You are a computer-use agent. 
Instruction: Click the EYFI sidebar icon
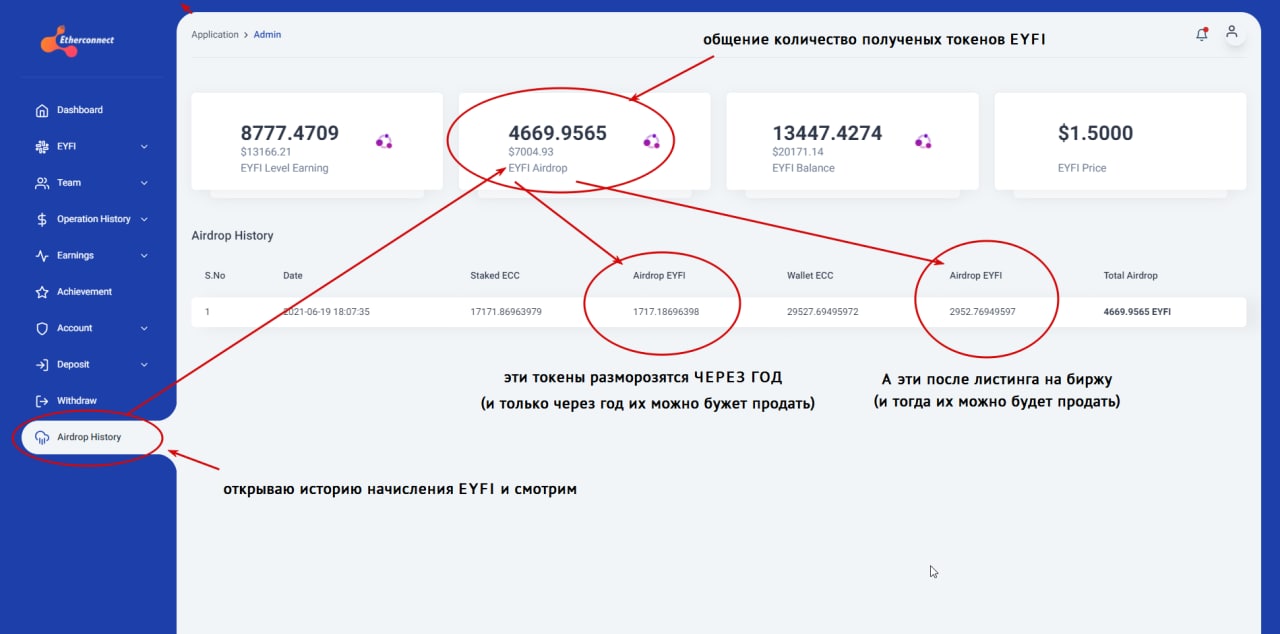pos(42,146)
